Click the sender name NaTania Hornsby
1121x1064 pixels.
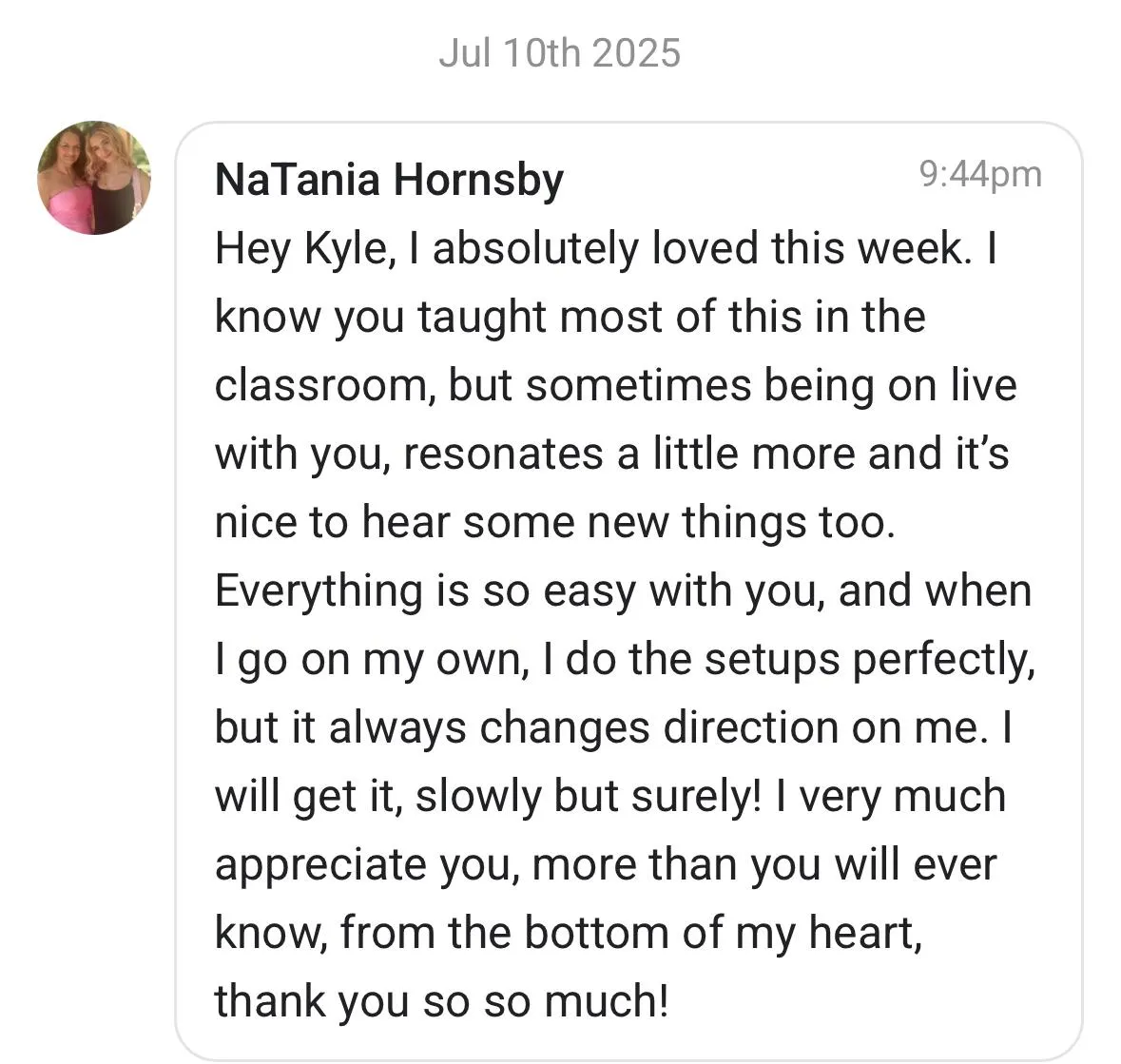tap(389, 180)
